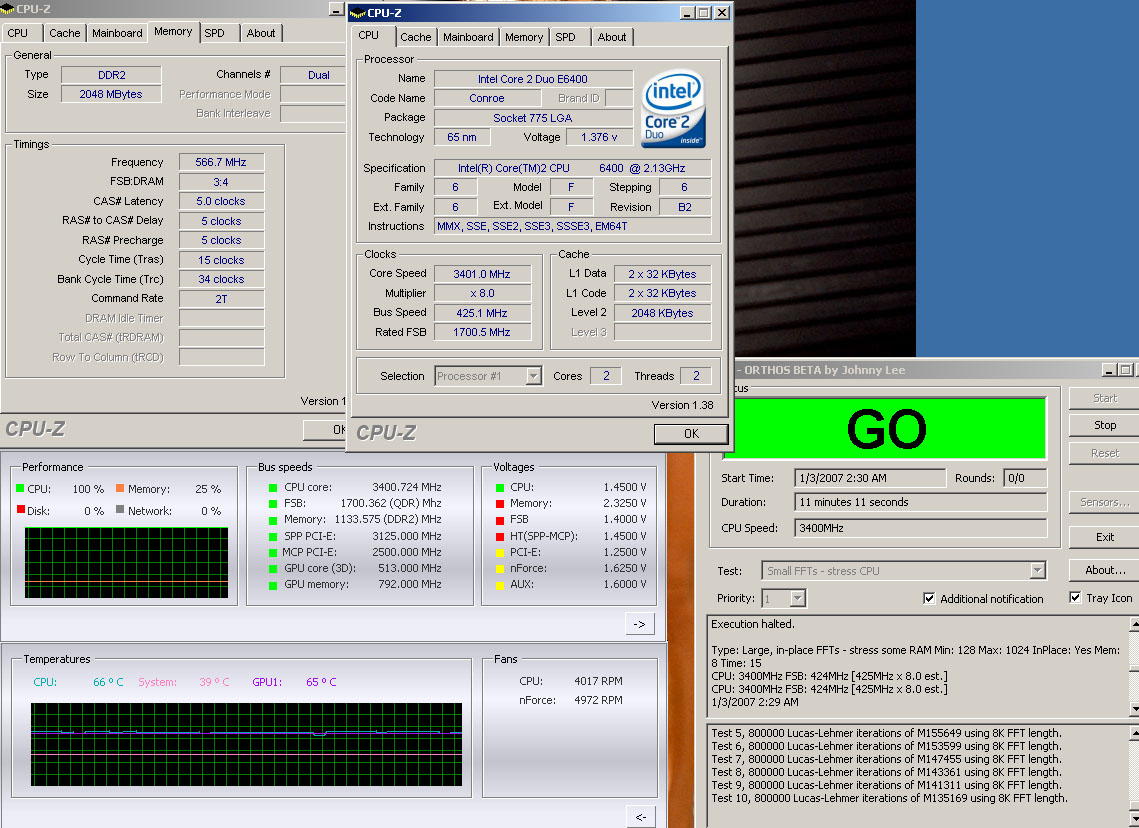
Task: Switch to Memory tab in front CPU-Z
Action: 524,37
